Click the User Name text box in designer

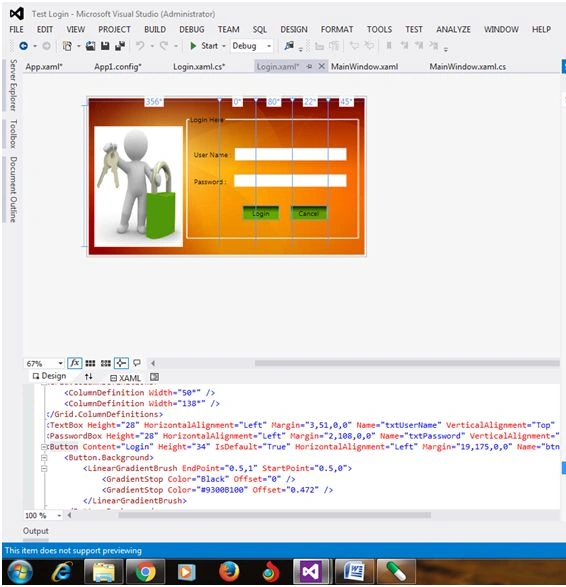tap(290, 154)
